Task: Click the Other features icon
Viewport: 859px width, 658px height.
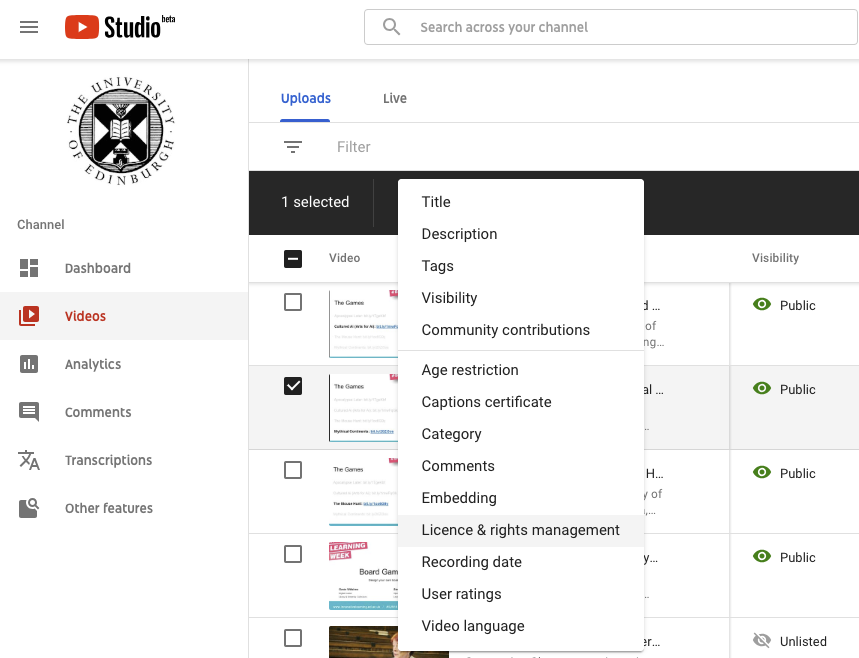Action: [x=29, y=508]
